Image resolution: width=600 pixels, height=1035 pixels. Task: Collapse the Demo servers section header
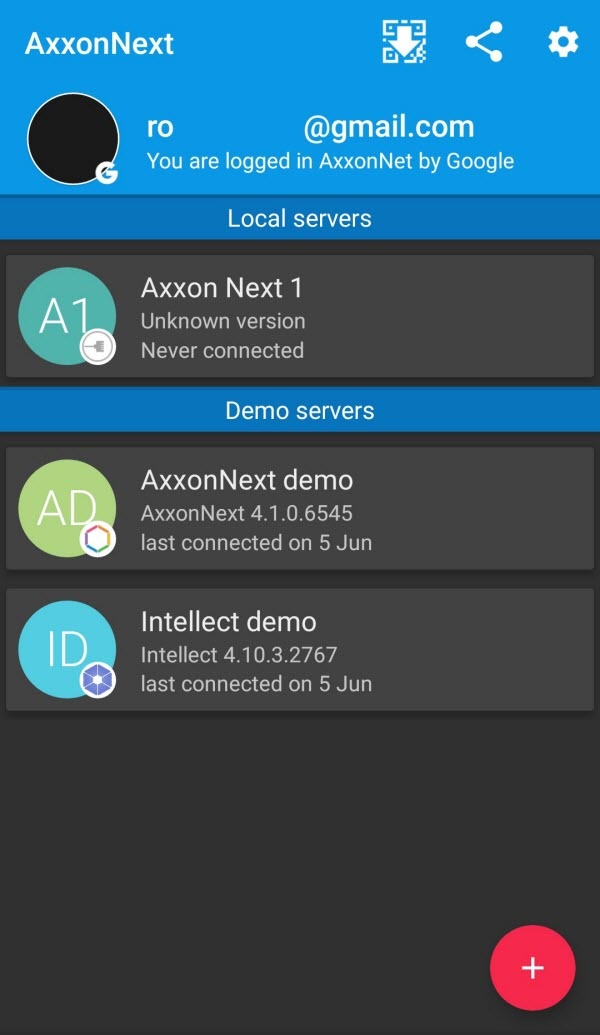tap(300, 411)
